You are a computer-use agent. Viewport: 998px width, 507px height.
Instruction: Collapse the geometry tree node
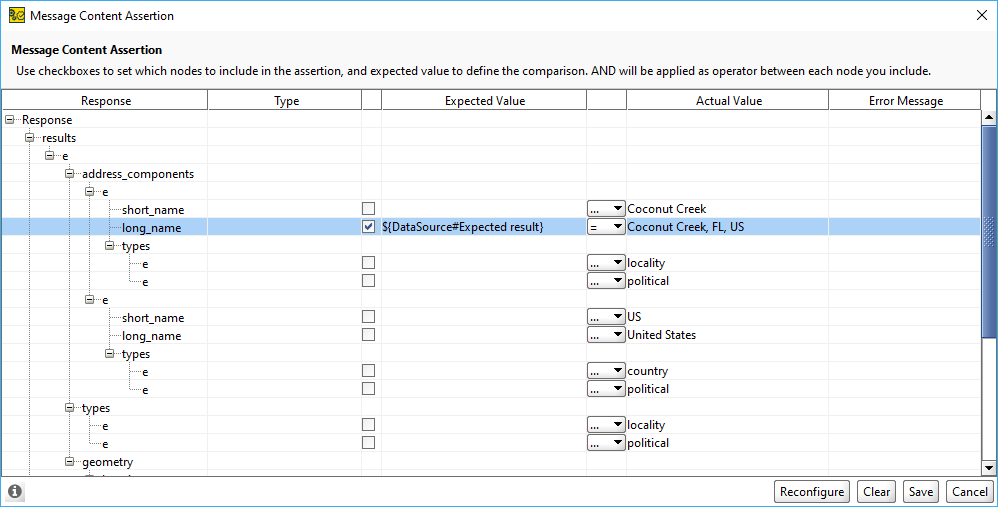(70, 462)
